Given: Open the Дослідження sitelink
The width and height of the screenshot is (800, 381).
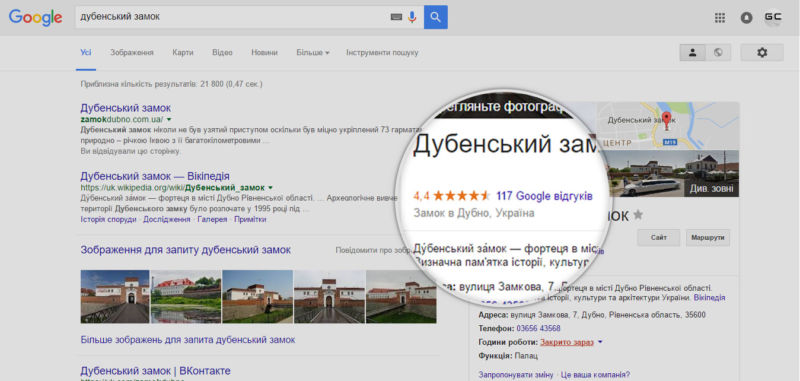Looking at the screenshot, I should point(166,219).
